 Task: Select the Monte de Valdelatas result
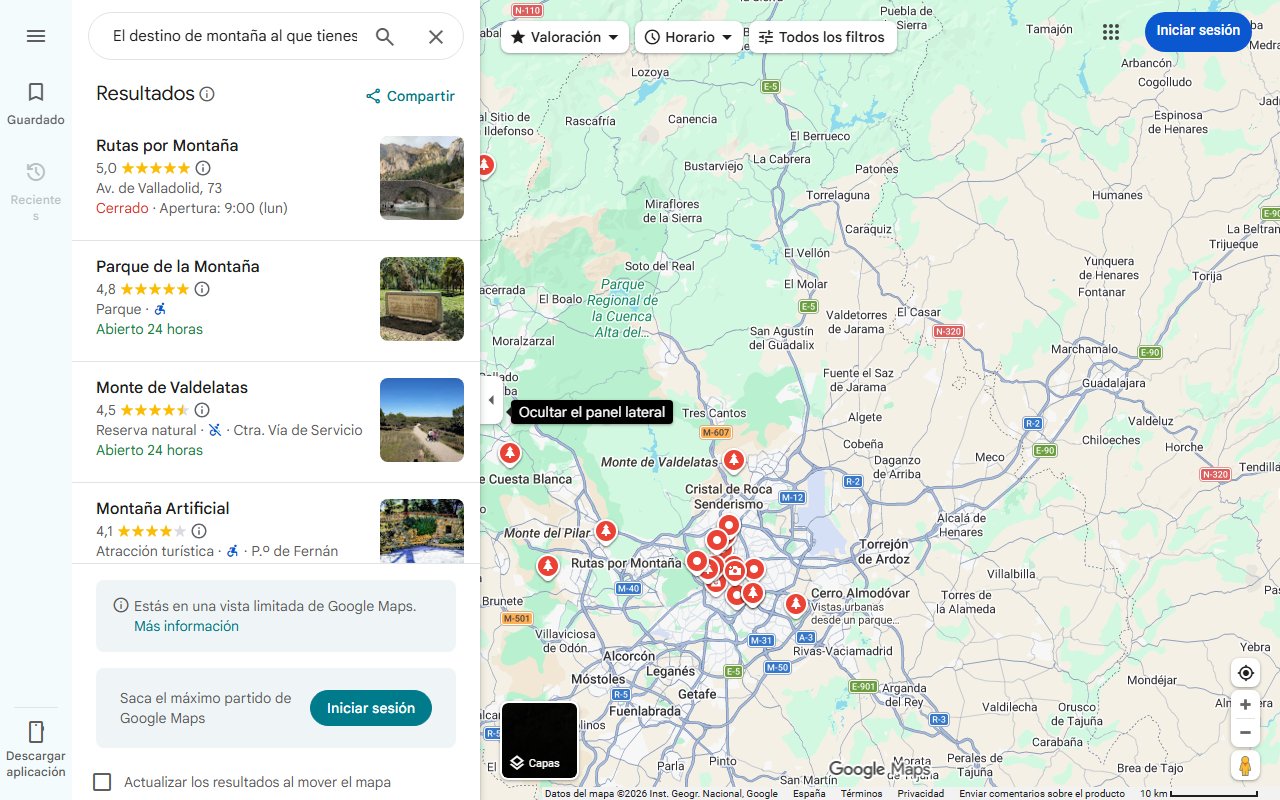[x=172, y=388]
